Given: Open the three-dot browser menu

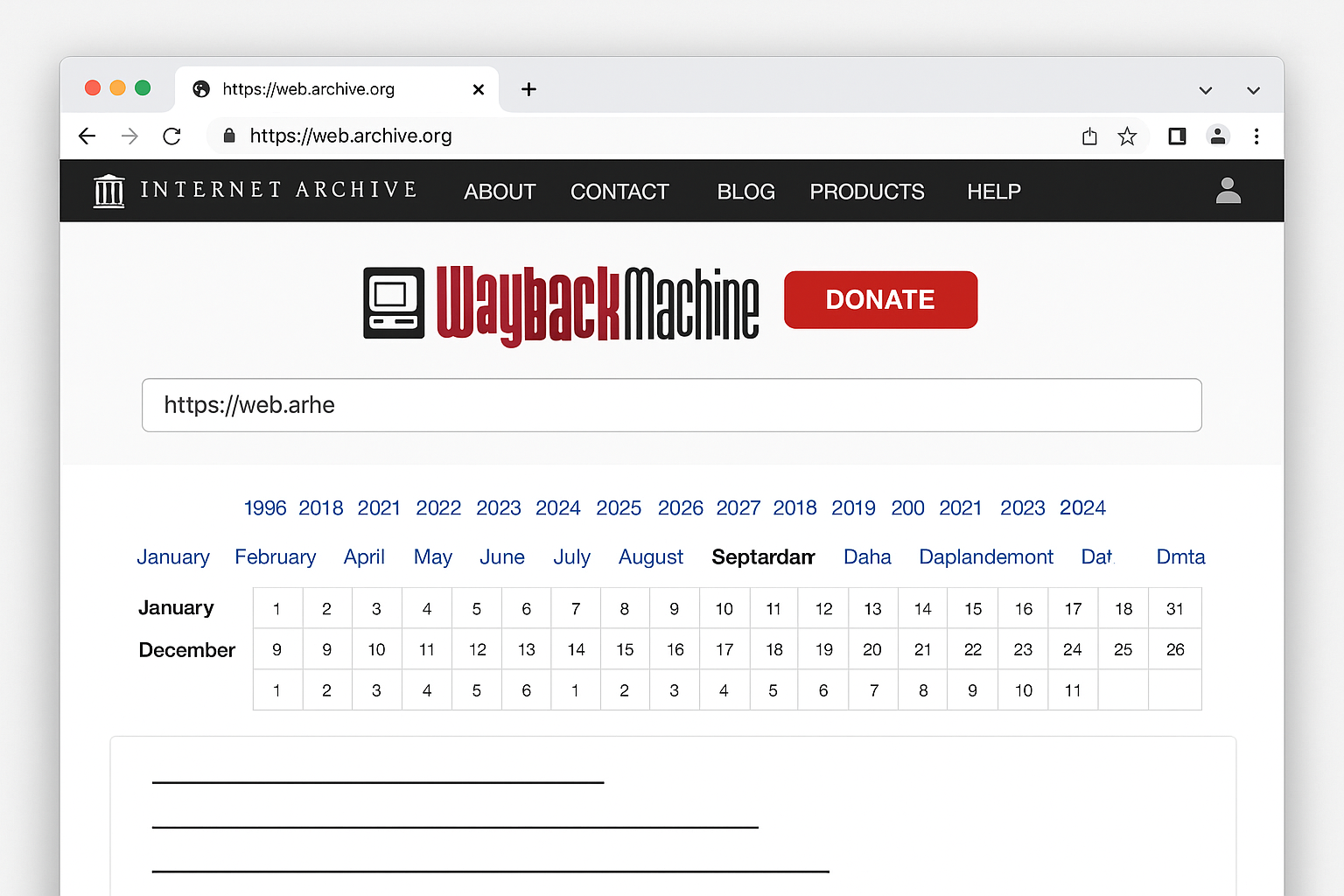Looking at the screenshot, I should 1256,136.
